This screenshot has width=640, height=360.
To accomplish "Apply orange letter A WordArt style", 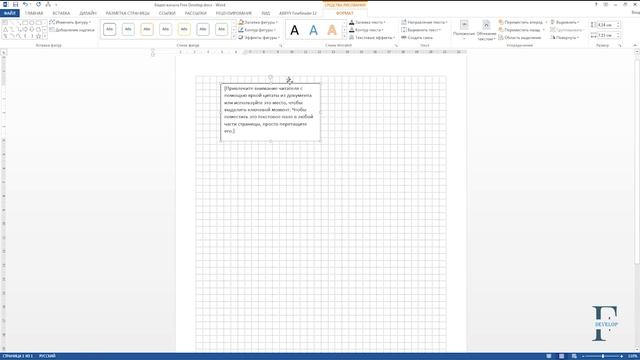I will [332, 30].
